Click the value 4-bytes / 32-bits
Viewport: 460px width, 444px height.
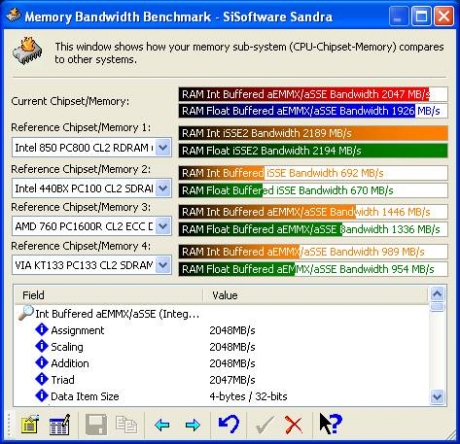coord(248,396)
